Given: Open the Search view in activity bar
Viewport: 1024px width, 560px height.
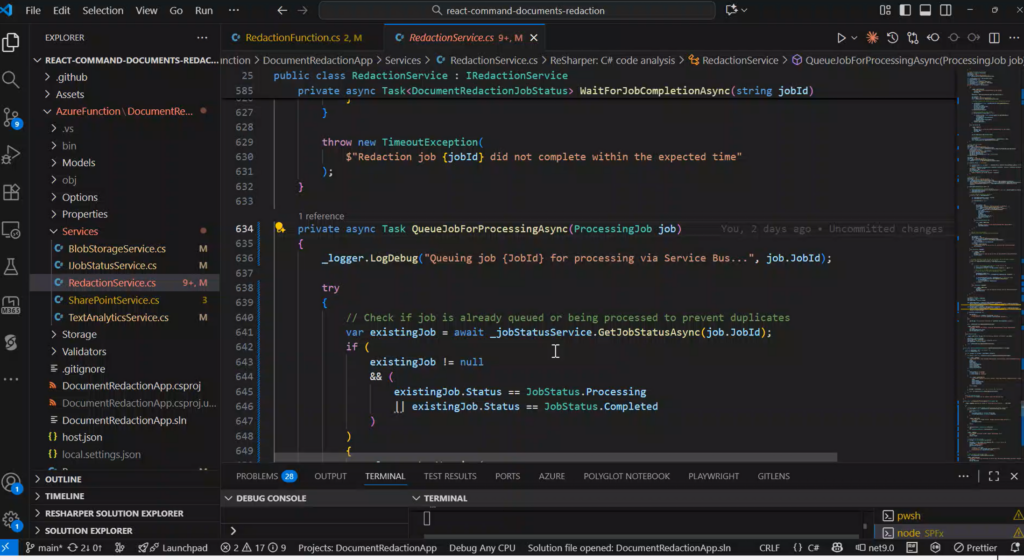Looking at the screenshot, I should point(12,80).
